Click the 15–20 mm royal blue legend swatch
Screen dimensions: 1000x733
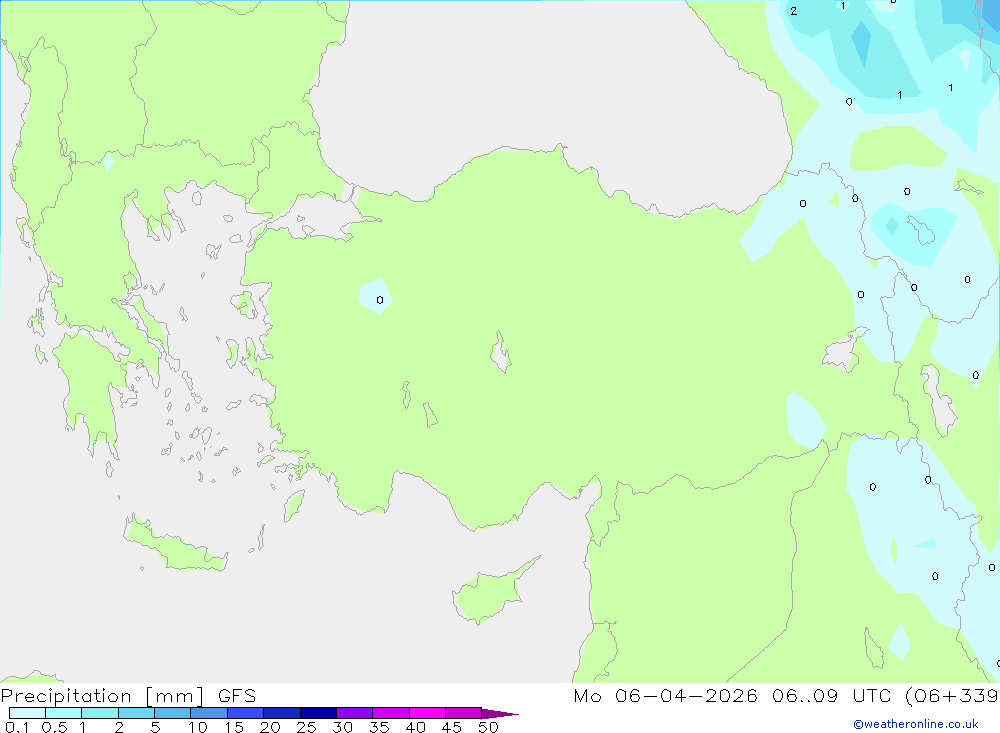coord(245,713)
